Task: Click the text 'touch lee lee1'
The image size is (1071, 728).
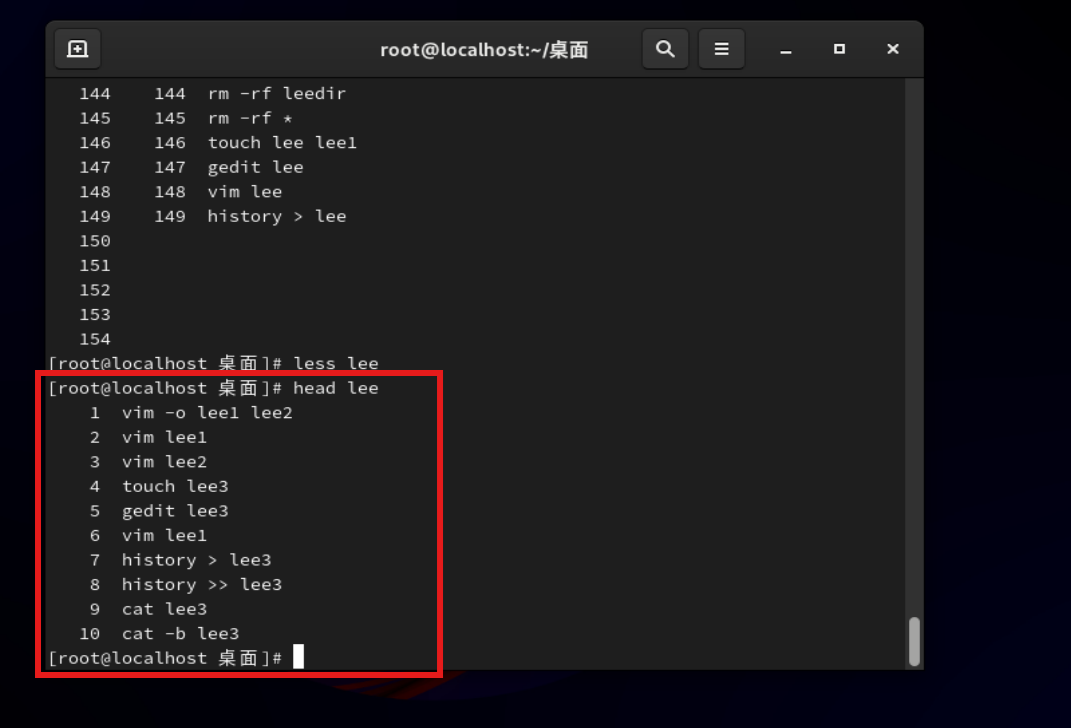Action: tap(282, 143)
